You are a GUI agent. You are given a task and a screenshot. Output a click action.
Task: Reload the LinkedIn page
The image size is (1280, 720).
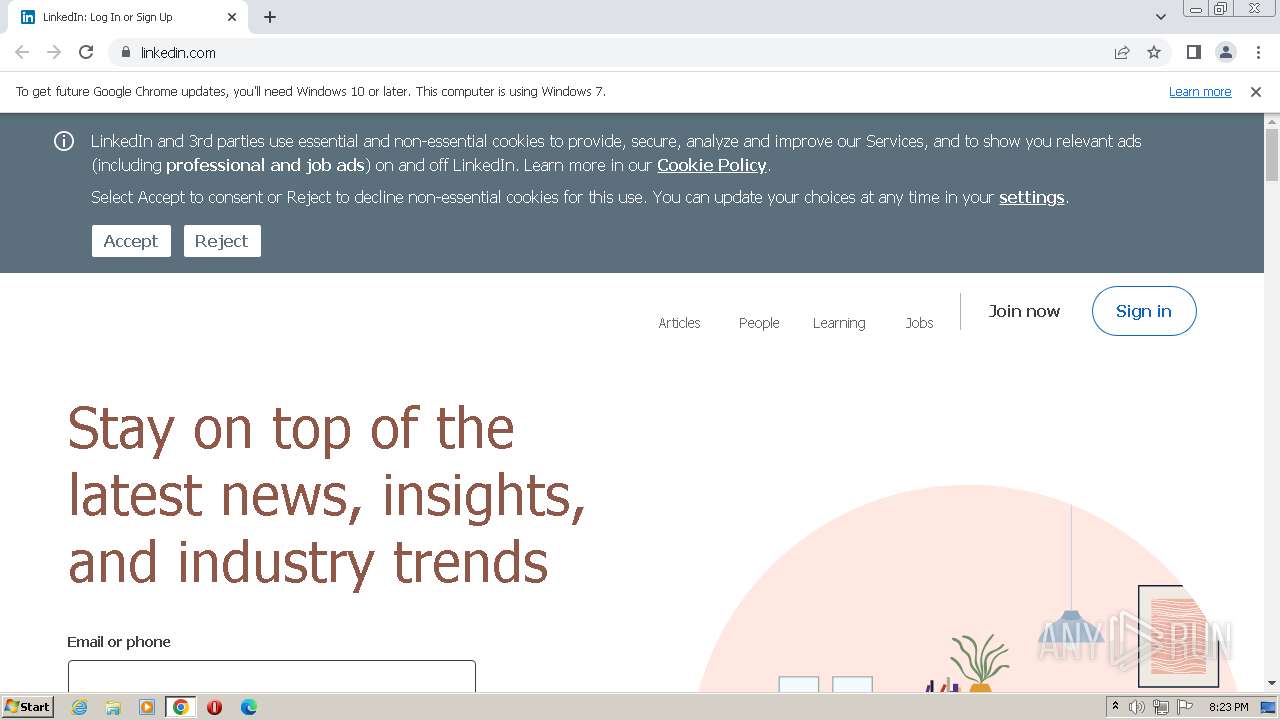[86, 52]
